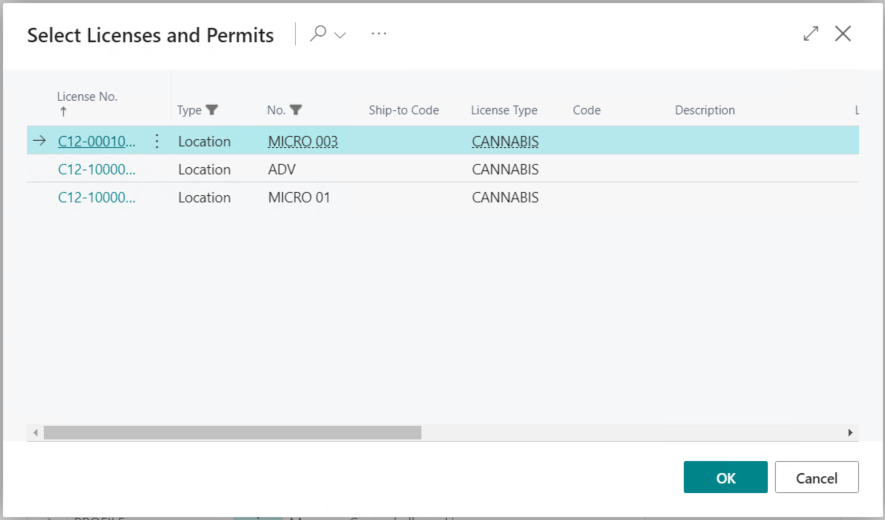Click the Type column header
885x520 pixels.
click(189, 110)
